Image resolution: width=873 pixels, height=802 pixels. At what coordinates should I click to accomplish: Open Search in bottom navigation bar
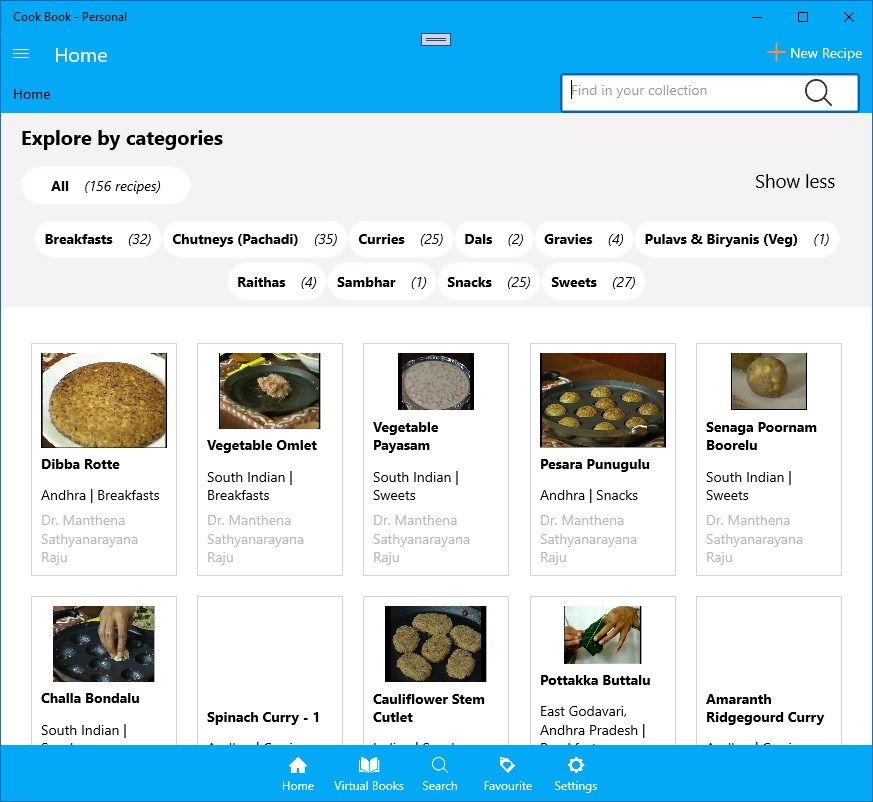pos(440,775)
